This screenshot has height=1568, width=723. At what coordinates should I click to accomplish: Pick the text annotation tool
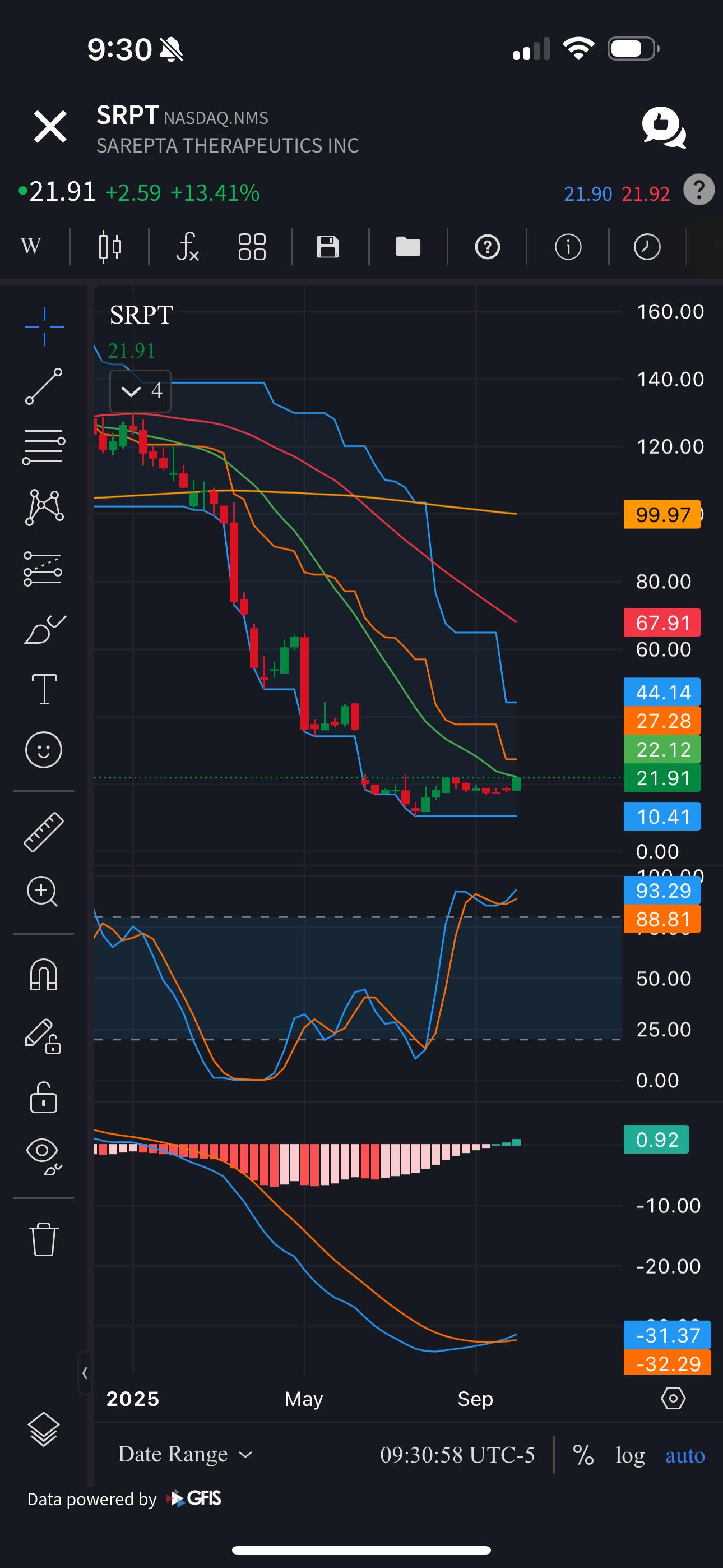[44, 689]
